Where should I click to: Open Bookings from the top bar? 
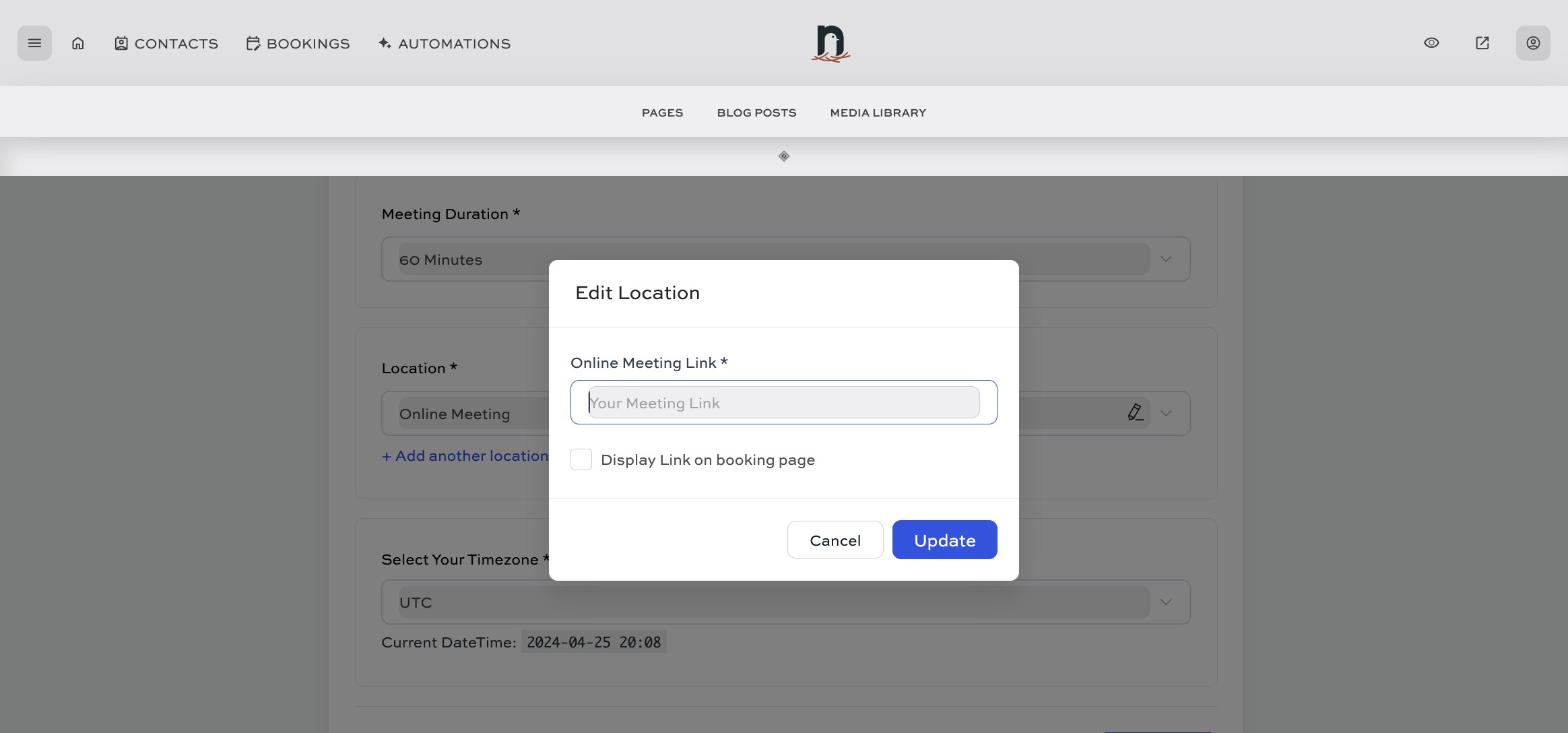coord(297,43)
